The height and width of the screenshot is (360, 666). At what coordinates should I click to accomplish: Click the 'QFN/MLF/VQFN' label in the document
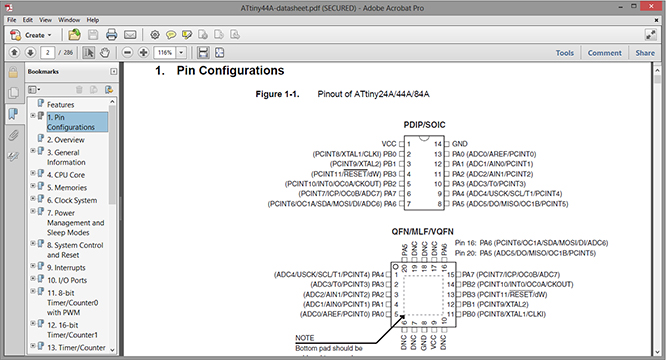pyautogui.click(x=423, y=232)
